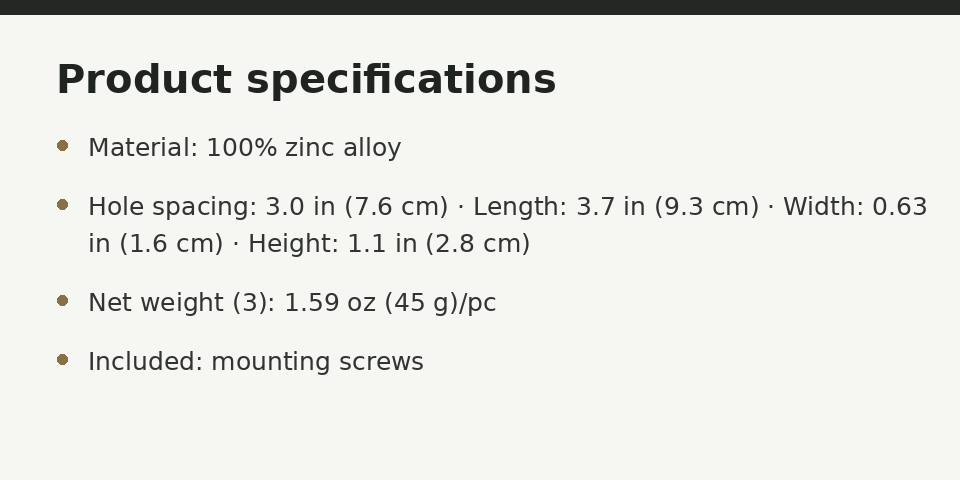Click the '(9.3 cm)' length measurement
960x480 pixels.
click(707, 207)
